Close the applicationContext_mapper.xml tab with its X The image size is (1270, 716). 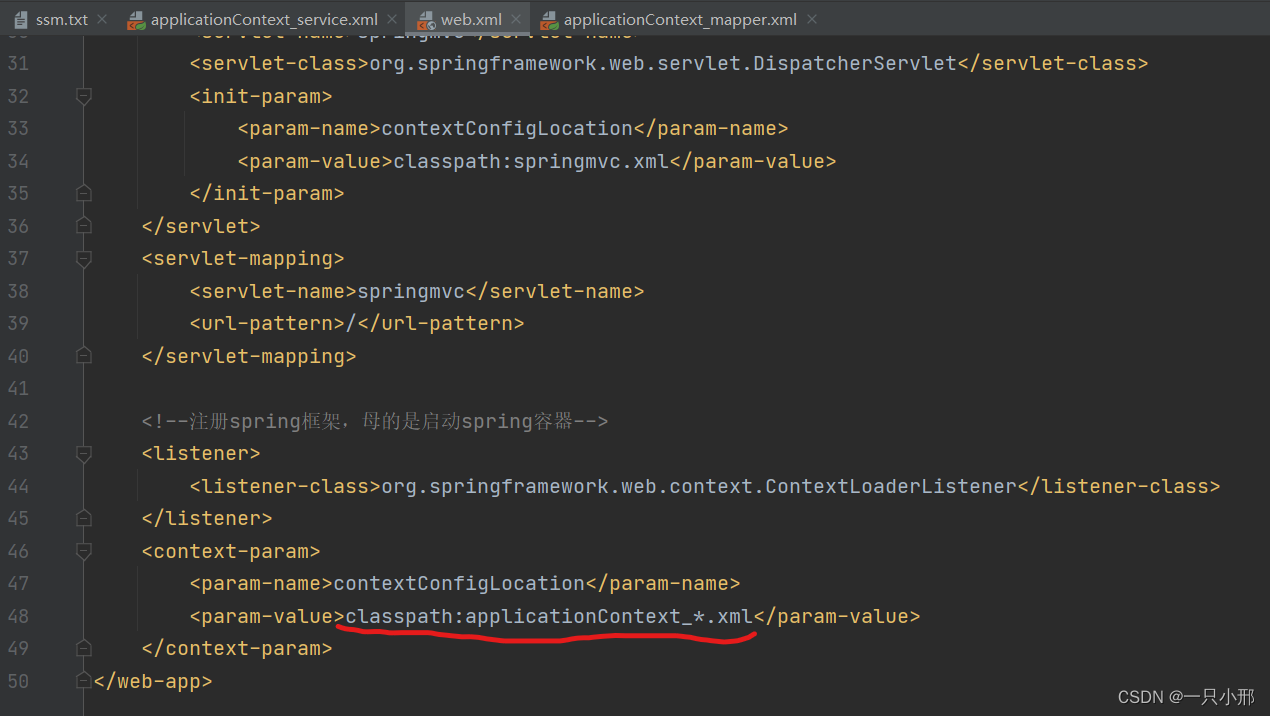pyautogui.click(x=810, y=18)
